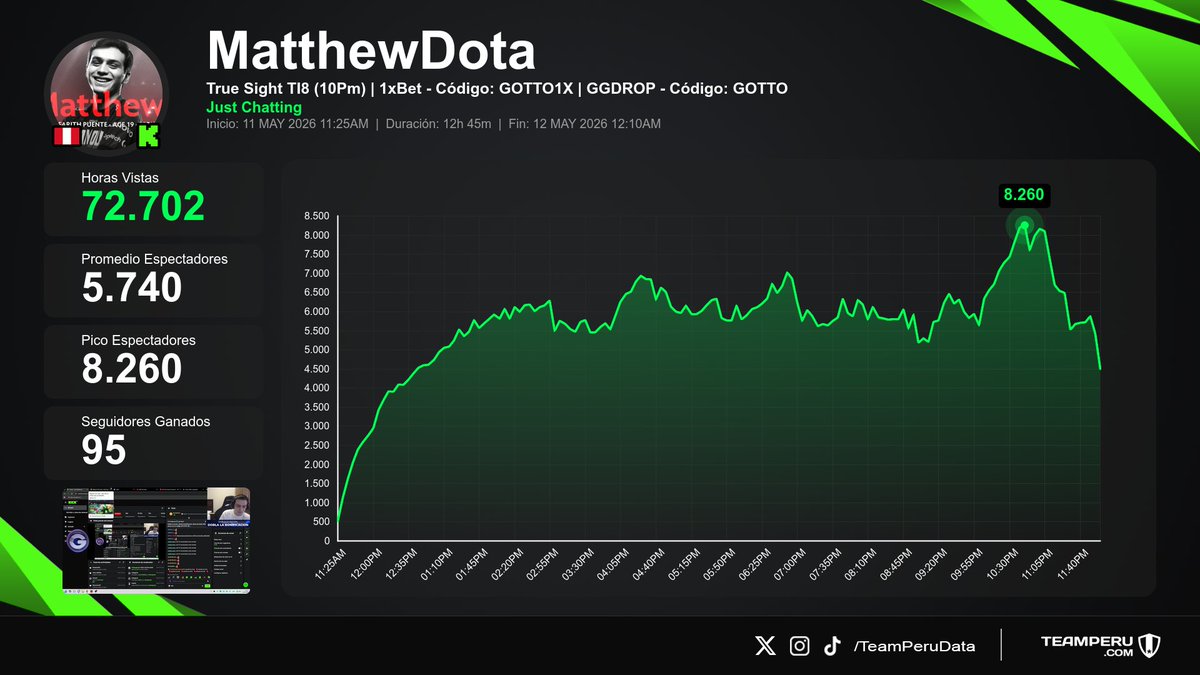
Task: Click the Kick platform badge icon
Action: (151, 137)
